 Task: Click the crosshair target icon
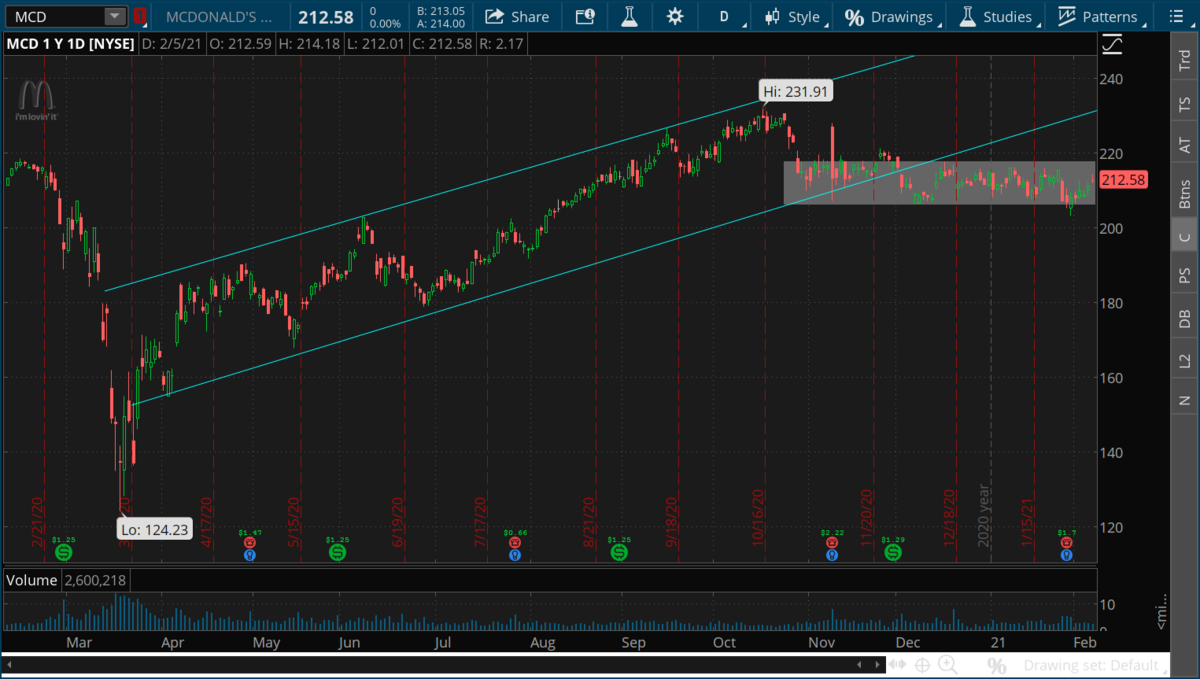pos(923,665)
